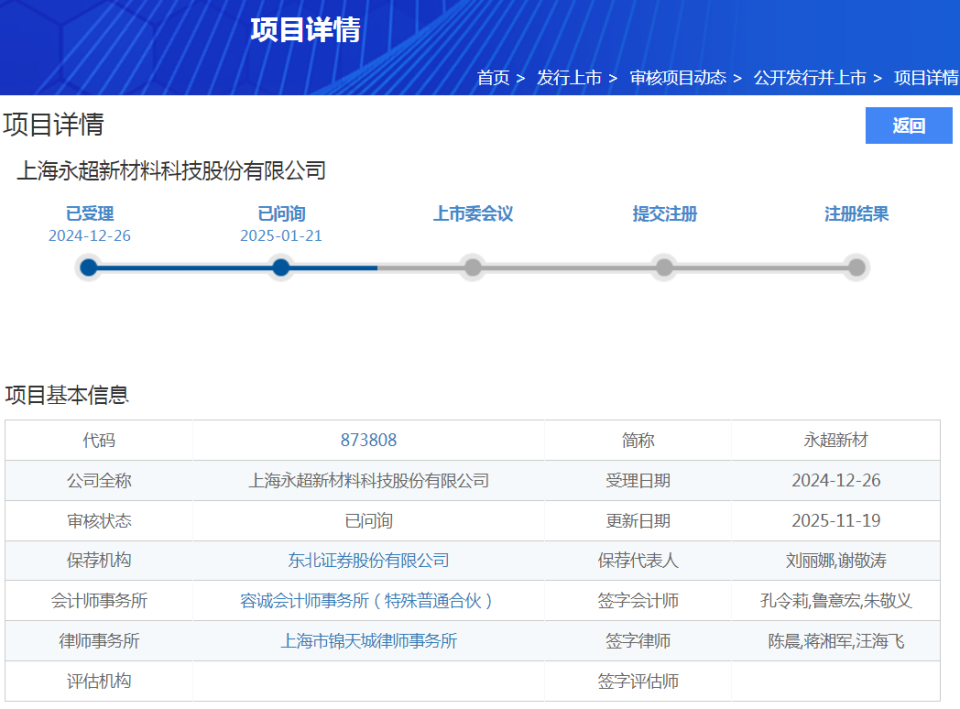Screen dimensions: 960x709
Task: Open law firm link 上海市锦天城律师事务所
Action: pyautogui.click(x=370, y=641)
